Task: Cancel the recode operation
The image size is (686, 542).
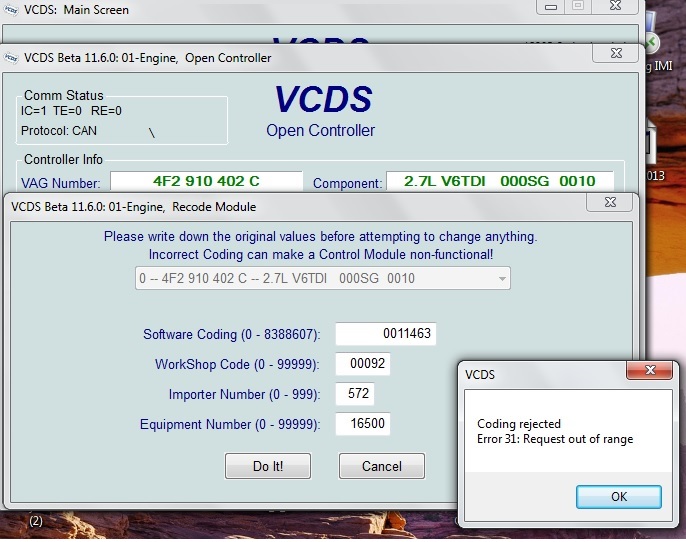Action: tap(381, 466)
